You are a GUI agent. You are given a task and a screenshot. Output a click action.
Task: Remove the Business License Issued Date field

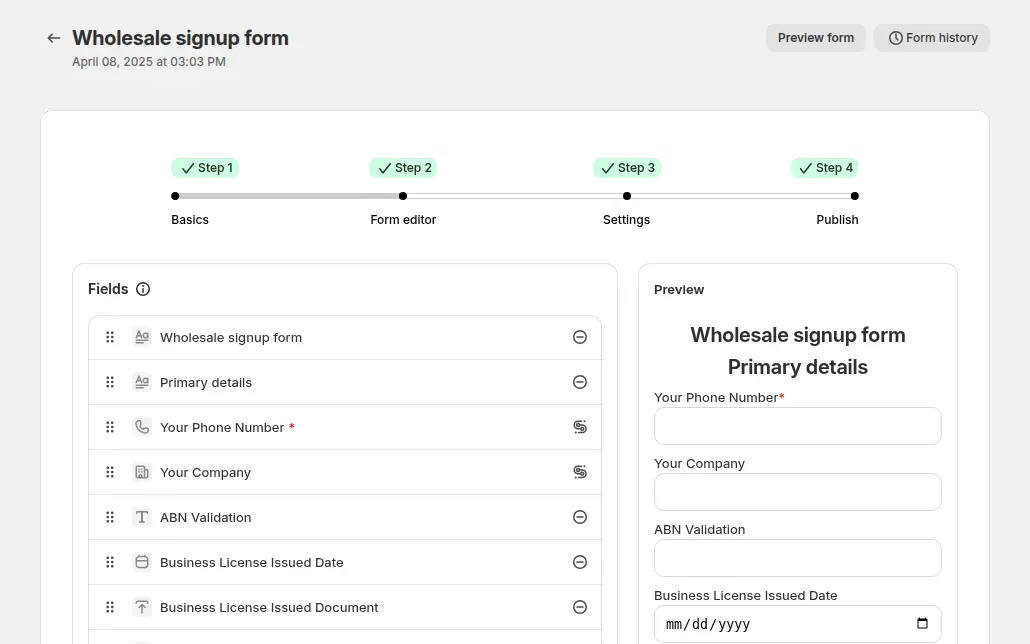point(579,563)
